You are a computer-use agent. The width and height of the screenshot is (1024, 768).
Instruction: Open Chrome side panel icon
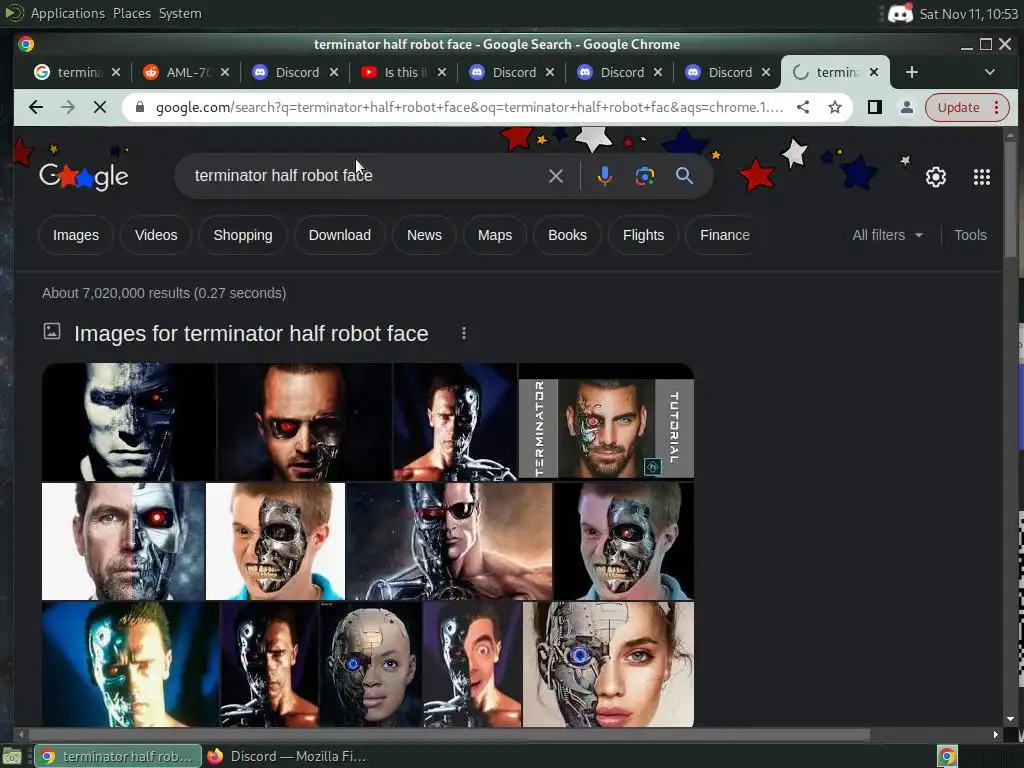[x=874, y=107]
